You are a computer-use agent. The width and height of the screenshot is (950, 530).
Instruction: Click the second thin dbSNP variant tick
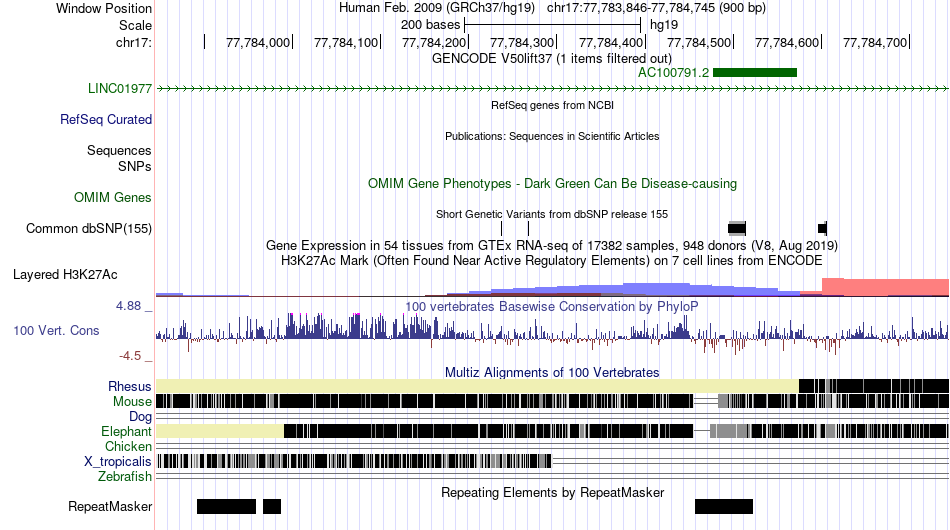[x=528, y=228]
